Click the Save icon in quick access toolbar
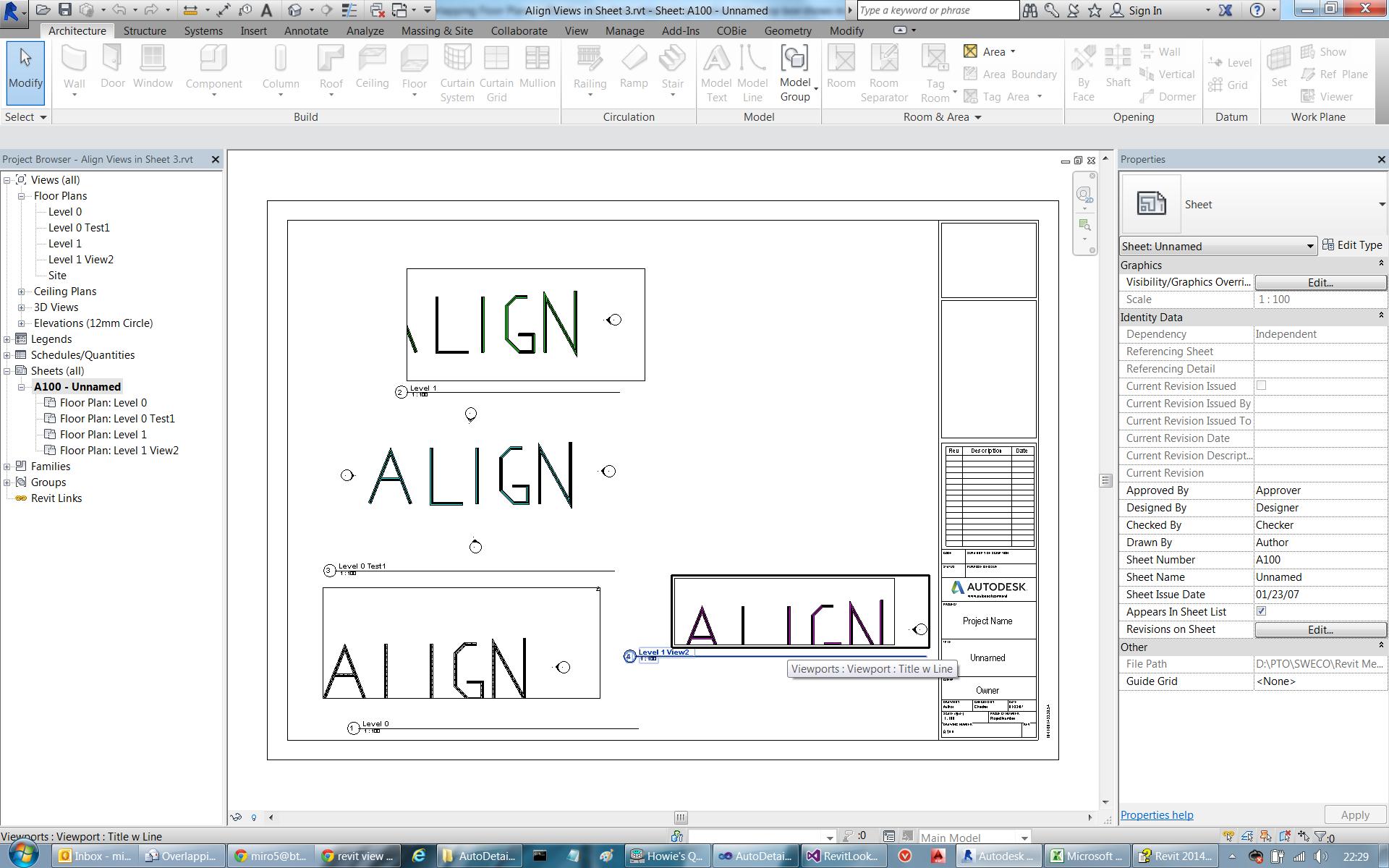Screen dimensions: 1389x868 [65, 10]
